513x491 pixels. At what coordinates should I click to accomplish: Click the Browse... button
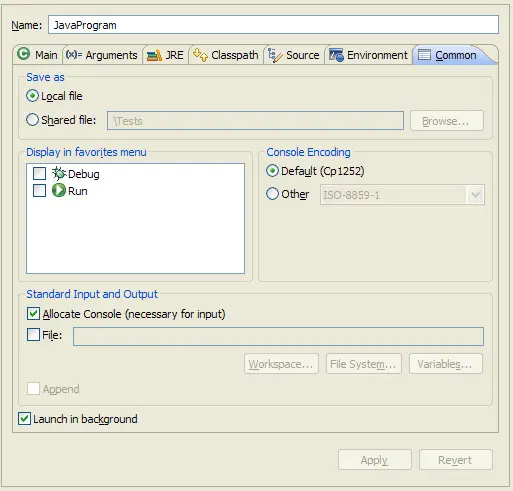click(446, 121)
